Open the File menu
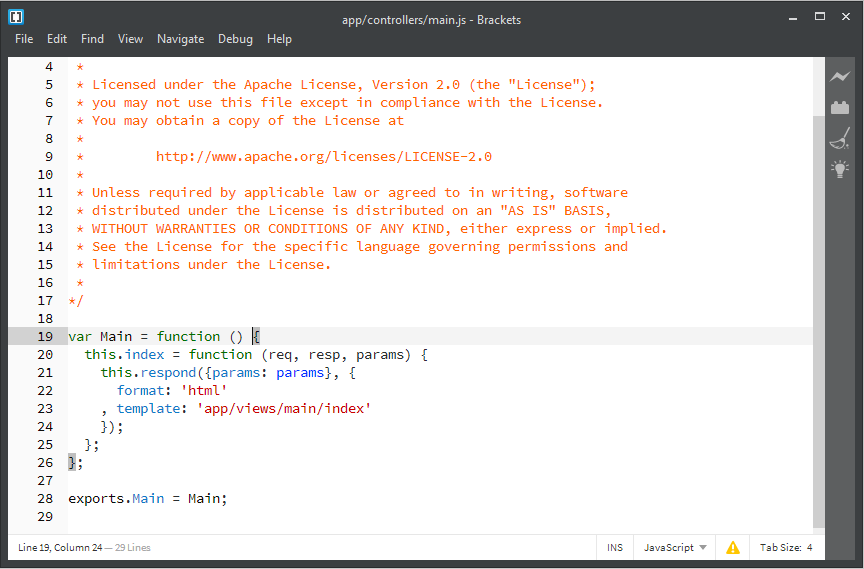Image resolution: width=864 pixels, height=569 pixels. click(24, 39)
